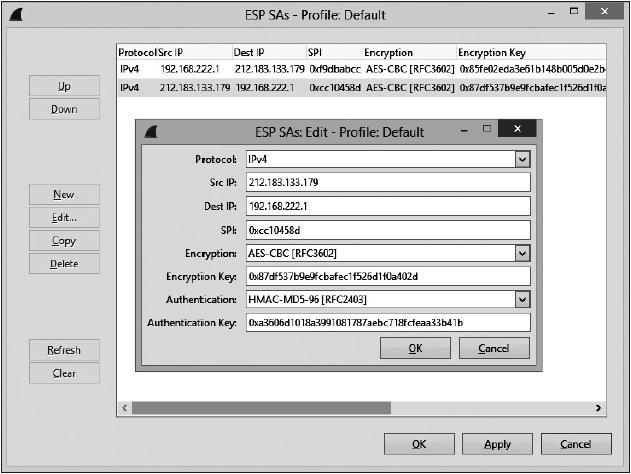
Task: Create a new SA with New button
Action: click(64, 195)
